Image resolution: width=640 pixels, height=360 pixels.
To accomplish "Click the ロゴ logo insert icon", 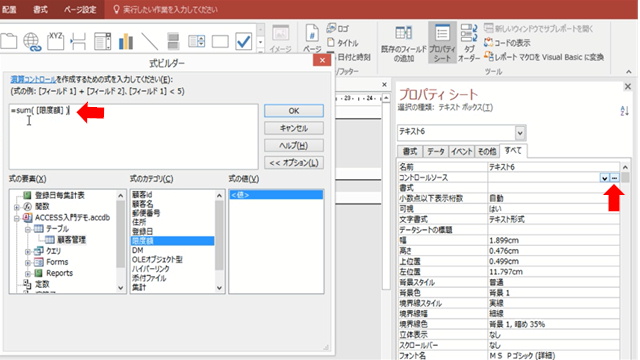I will click(337, 29).
